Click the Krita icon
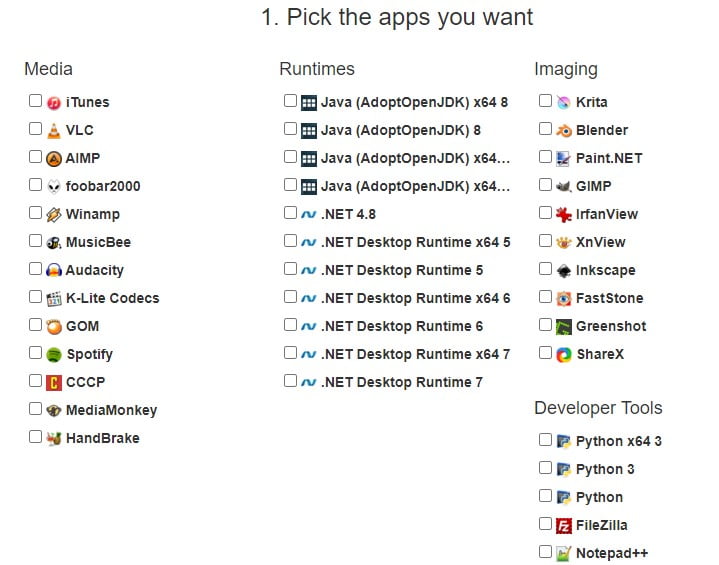The height and width of the screenshot is (565, 719). point(564,103)
